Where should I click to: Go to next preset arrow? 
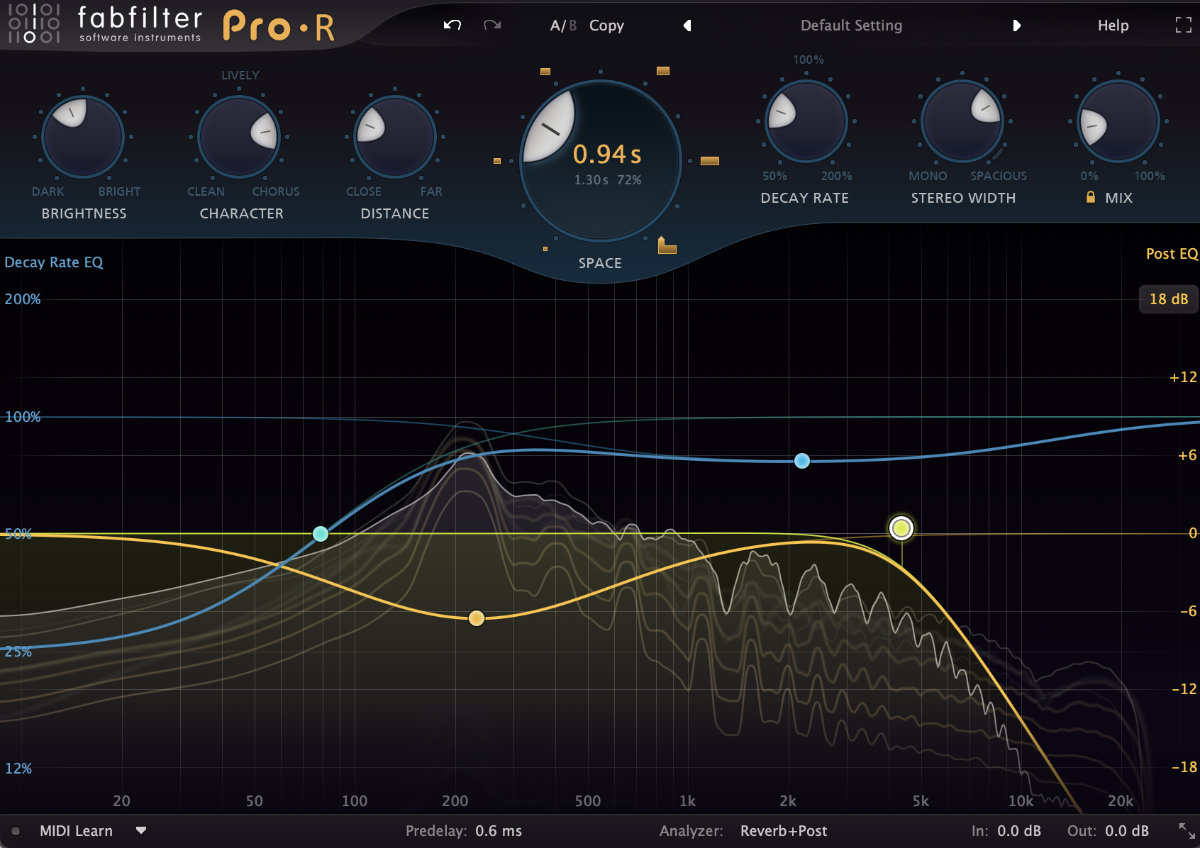coord(1016,26)
